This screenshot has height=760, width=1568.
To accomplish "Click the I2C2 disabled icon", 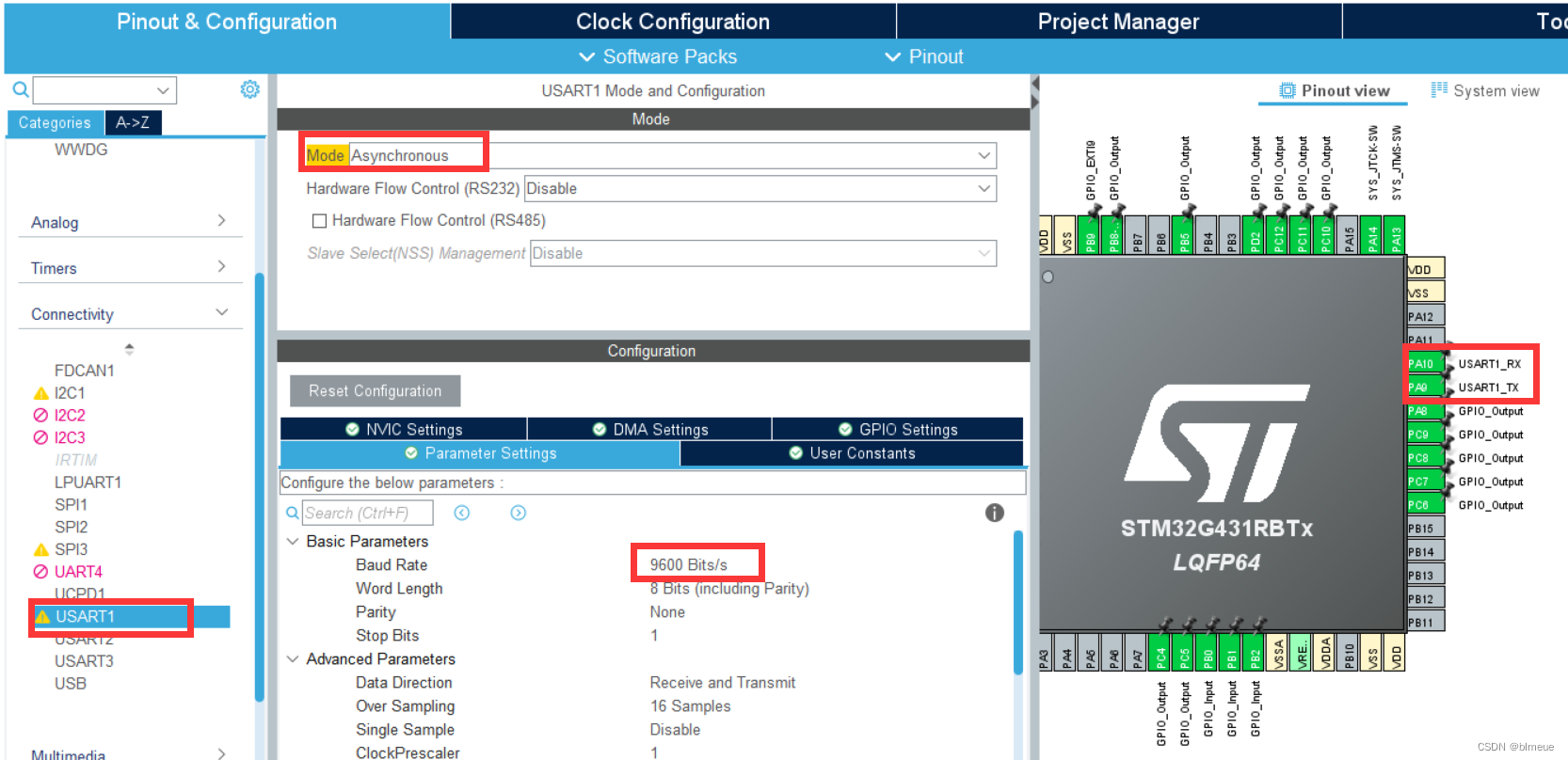I will (40, 416).
